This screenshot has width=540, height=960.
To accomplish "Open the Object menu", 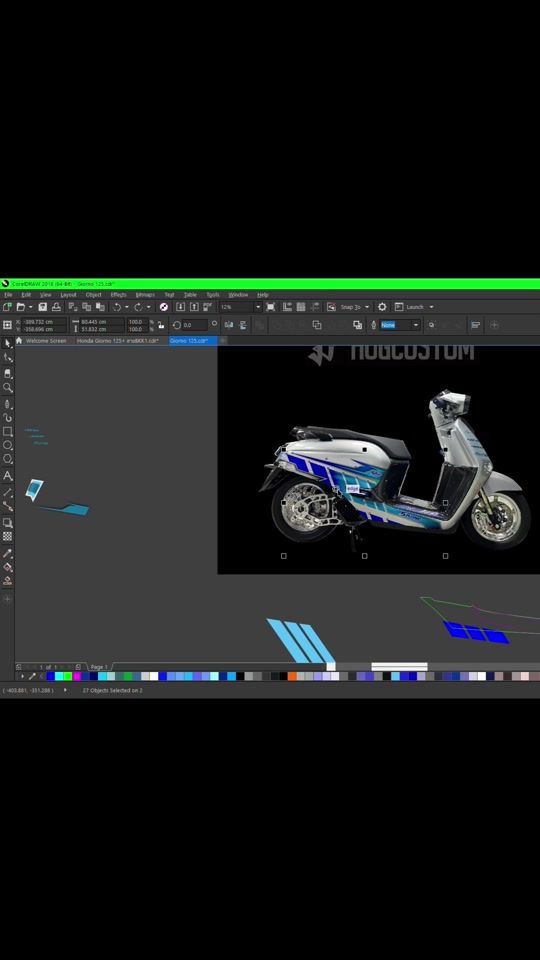I will click(x=93, y=294).
